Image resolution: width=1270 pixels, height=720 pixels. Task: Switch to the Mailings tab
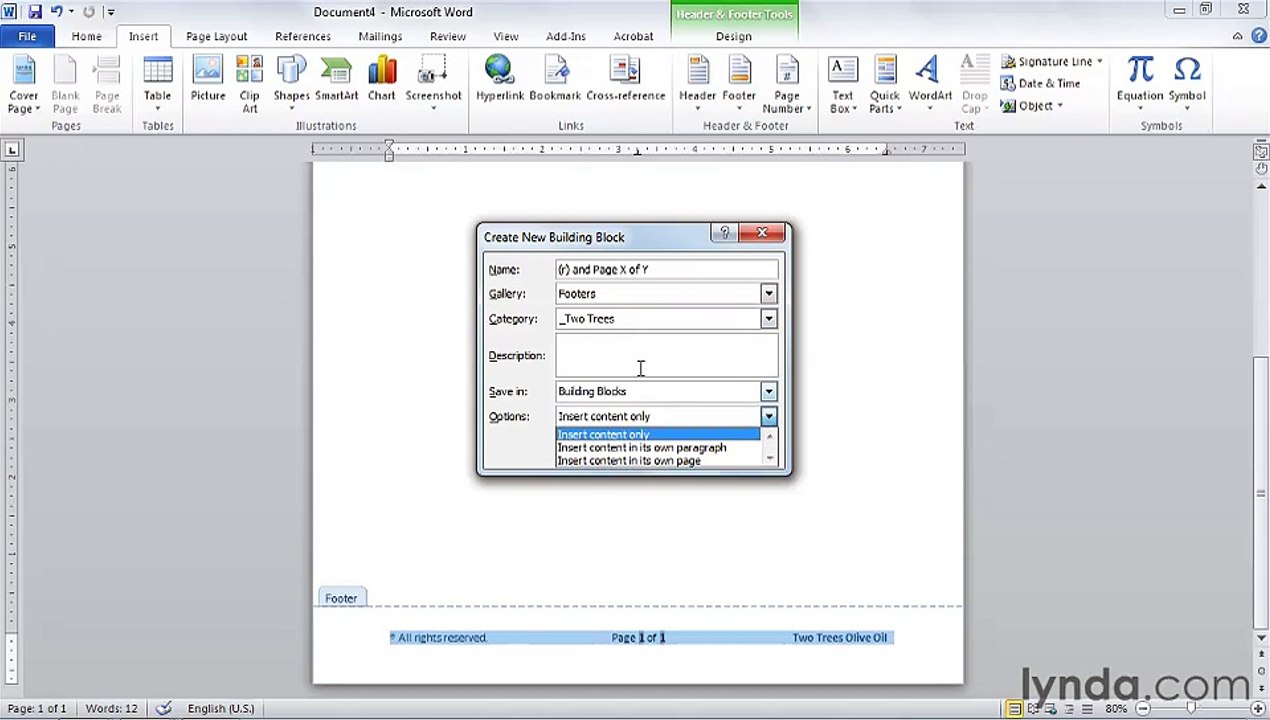[x=380, y=36]
